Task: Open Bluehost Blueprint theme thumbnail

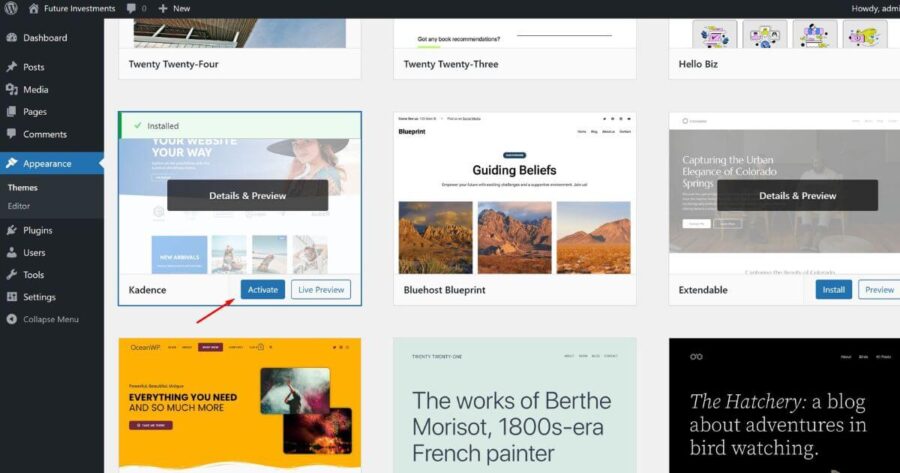Action: [514, 193]
